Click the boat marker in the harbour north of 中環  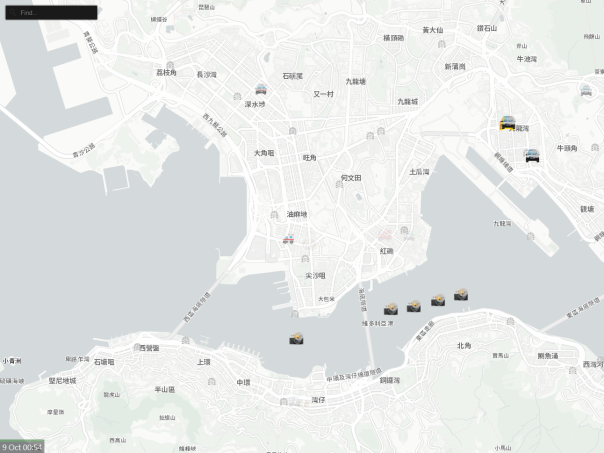point(296,339)
